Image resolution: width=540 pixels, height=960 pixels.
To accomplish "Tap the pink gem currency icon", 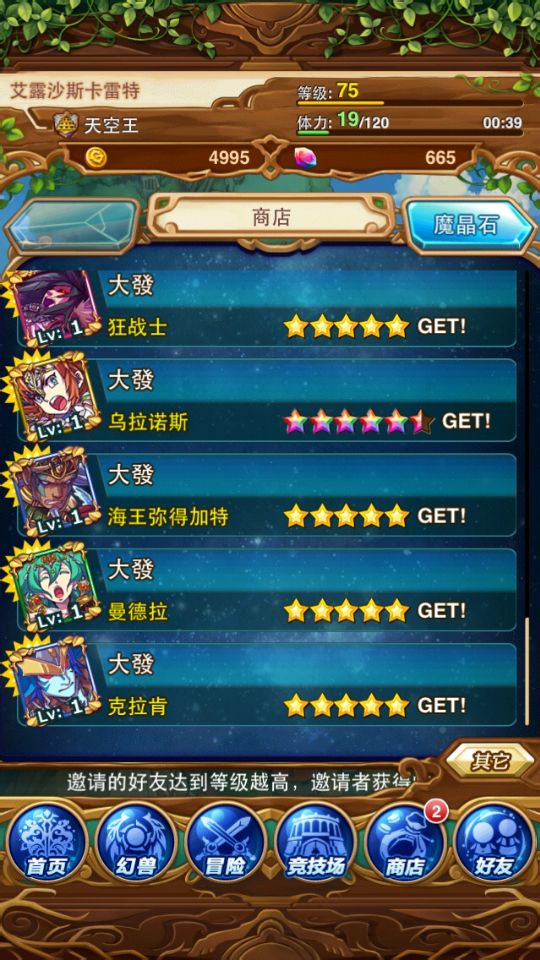I will [305, 158].
